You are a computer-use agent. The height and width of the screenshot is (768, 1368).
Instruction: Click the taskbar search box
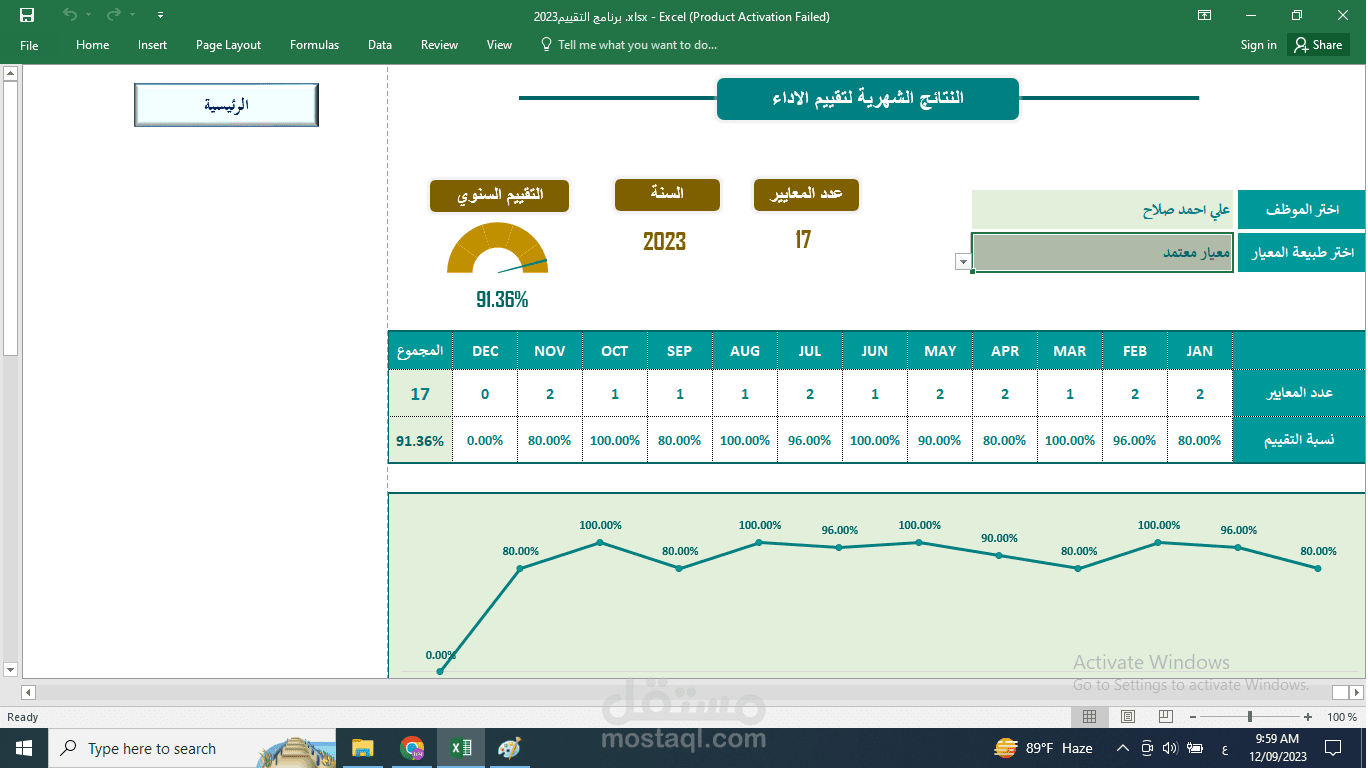[190, 748]
